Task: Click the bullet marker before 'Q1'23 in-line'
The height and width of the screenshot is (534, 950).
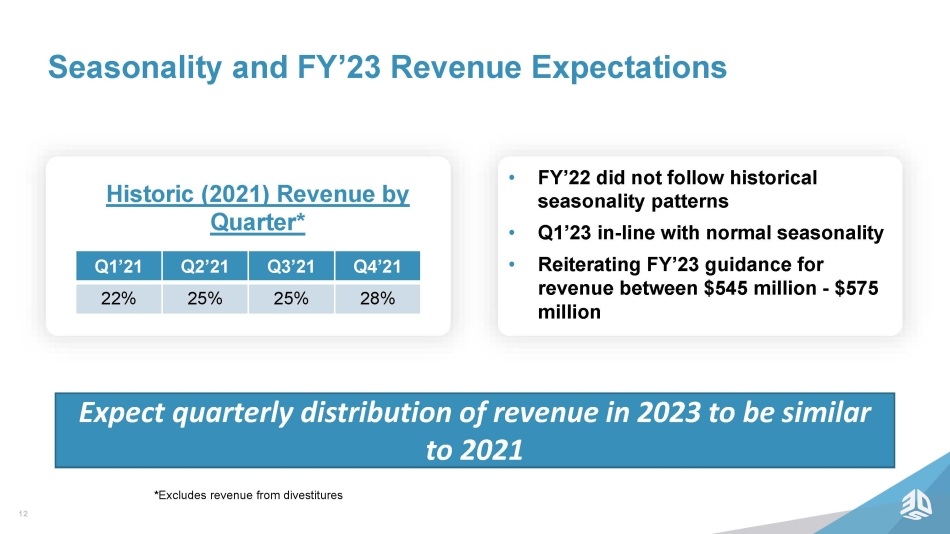Action: pos(512,235)
